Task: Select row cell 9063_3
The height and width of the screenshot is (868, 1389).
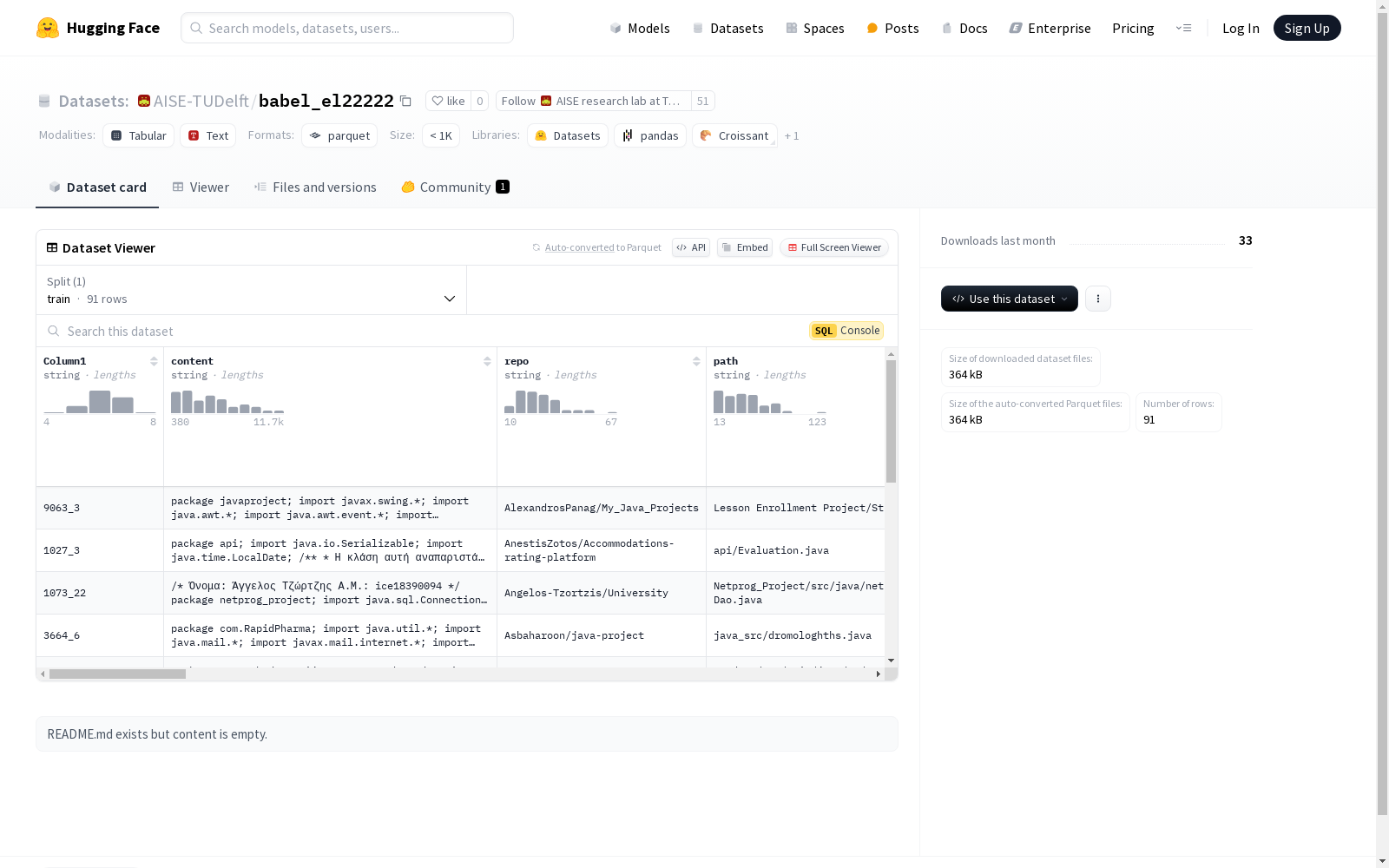Action: (100, 508)
